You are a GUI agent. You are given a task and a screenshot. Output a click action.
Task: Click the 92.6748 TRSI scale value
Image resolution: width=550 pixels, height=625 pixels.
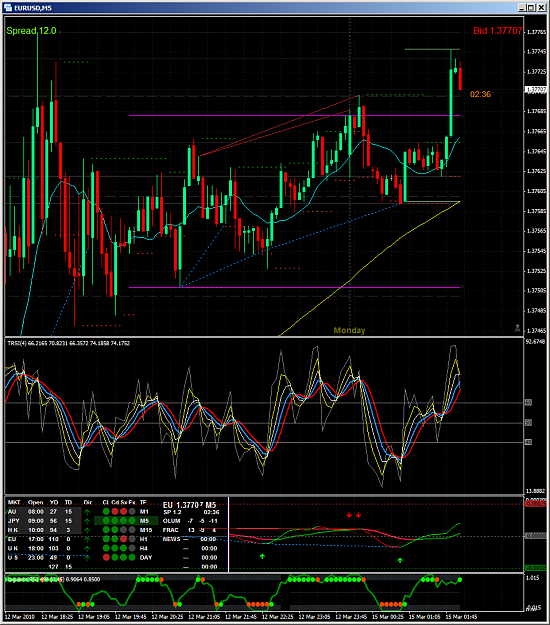[536, 342]
